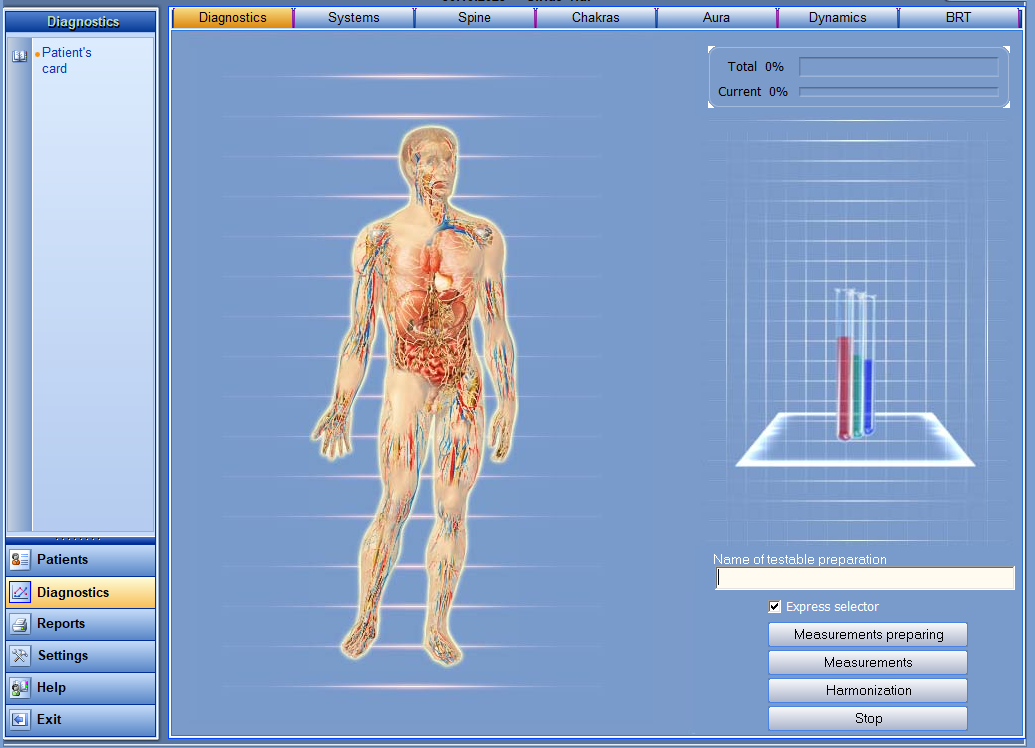Click the Diagnostics chart icon in sidebar
This screenshot has width=1035, height=748.
pyautogui.click(x=20, y=592)
